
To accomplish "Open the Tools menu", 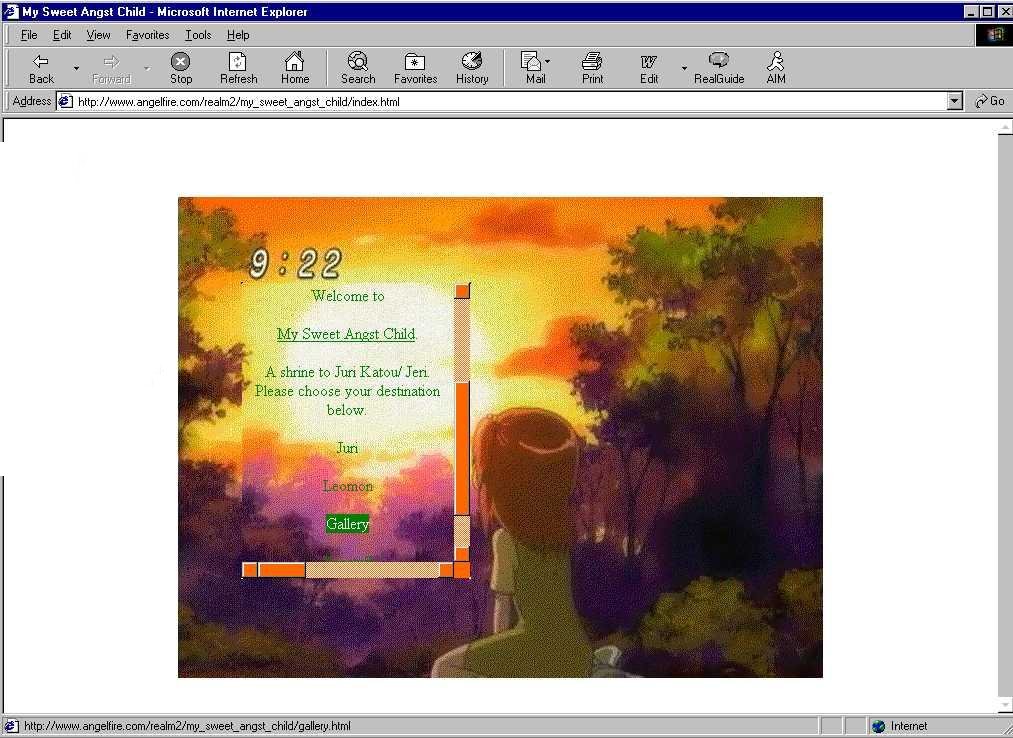I will click(x=198, y=35).
